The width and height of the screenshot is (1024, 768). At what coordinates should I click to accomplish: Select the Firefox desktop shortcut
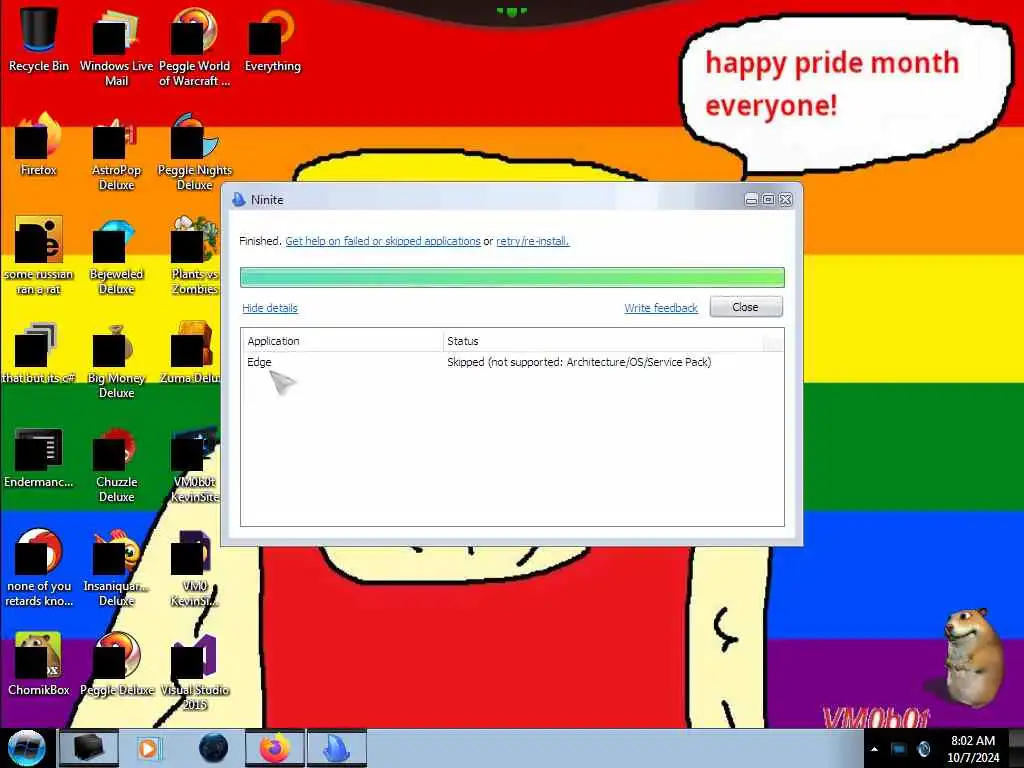[x=39, y=144]
